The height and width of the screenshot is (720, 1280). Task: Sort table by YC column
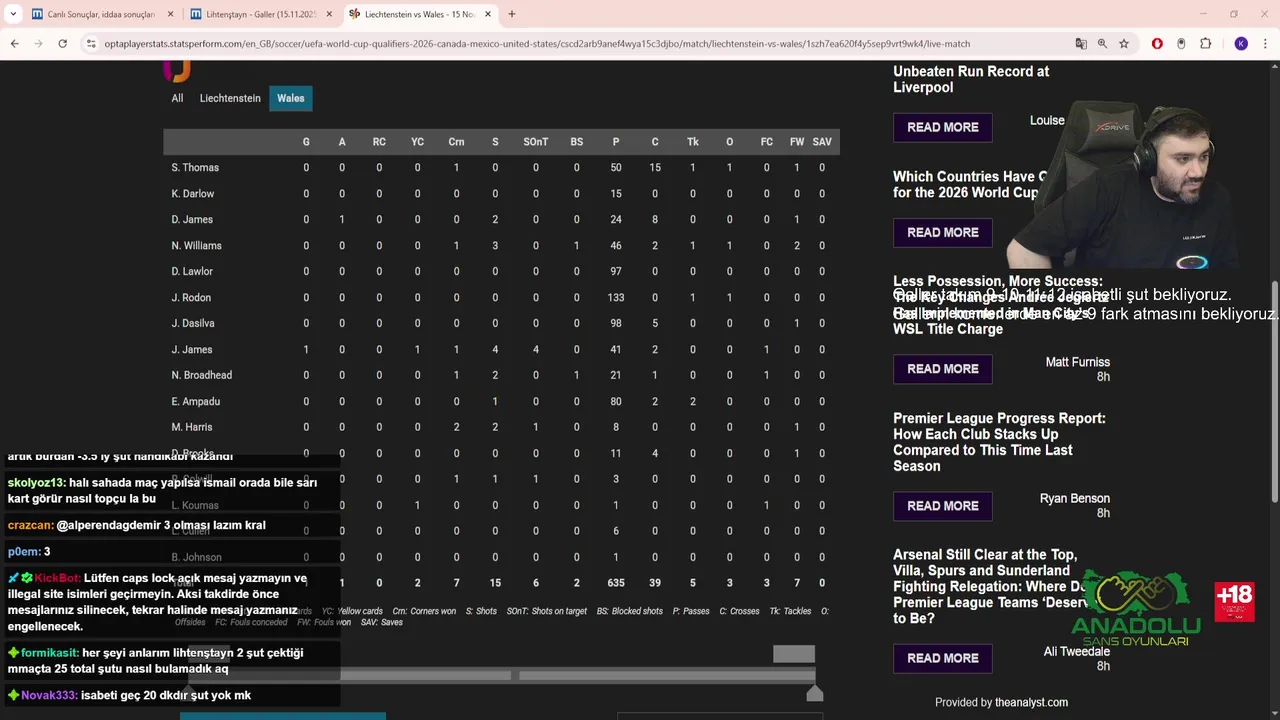pos(418,142)
